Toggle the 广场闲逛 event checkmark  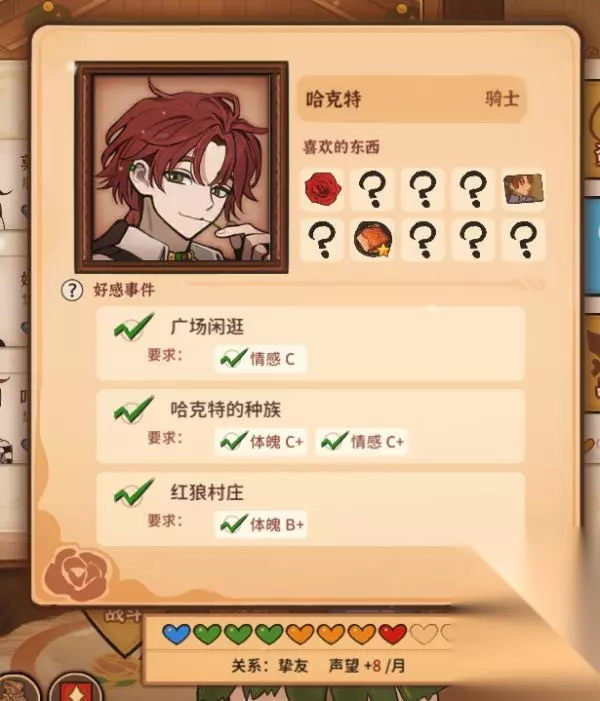[134, 327]
